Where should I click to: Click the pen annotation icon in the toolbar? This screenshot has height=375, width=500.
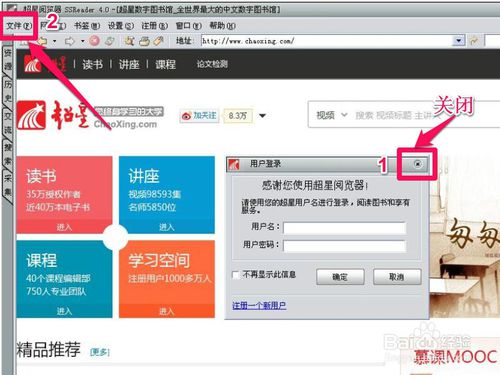coord(159,41)
